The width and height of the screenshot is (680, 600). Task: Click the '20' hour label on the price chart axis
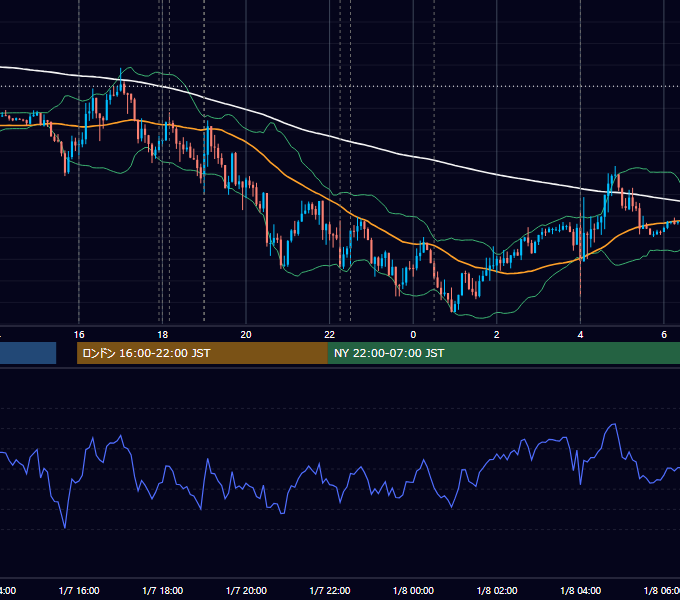point(246,334)
